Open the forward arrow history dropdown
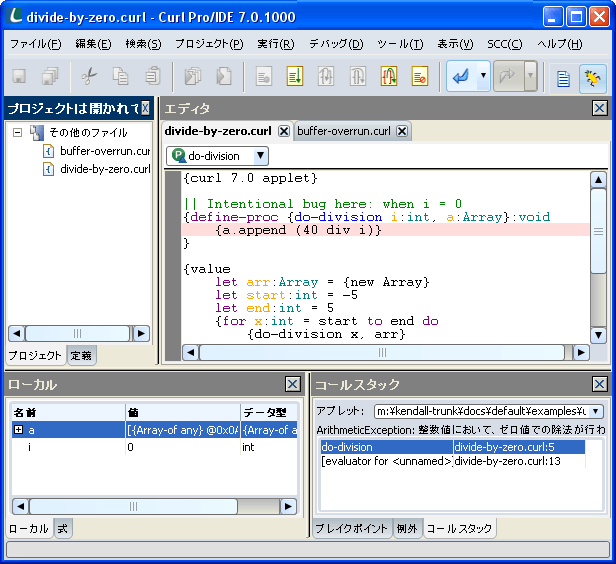This screenshot has height=564, width=616. click(x=530, y=75)
